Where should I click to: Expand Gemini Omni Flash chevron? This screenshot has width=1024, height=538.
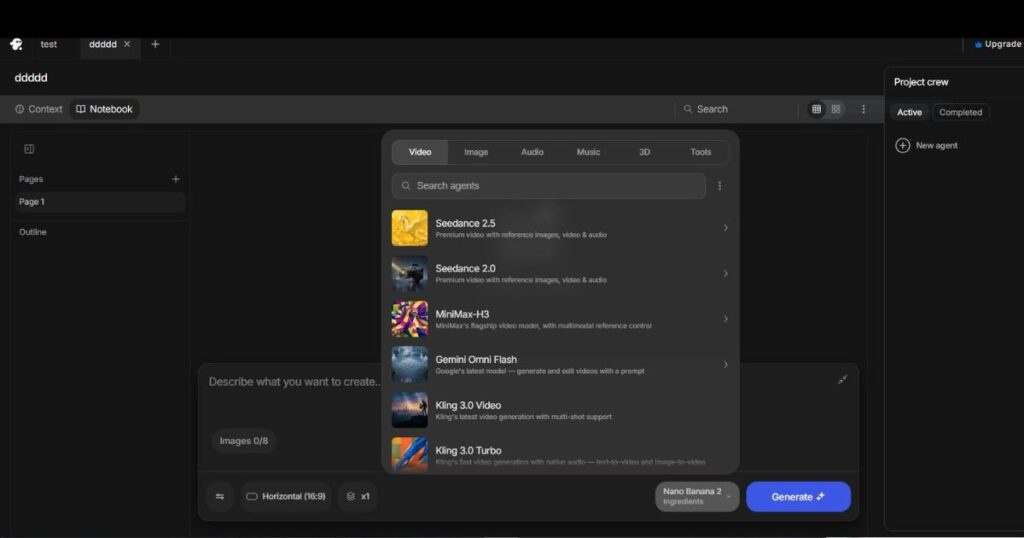[x=726, y=364]
